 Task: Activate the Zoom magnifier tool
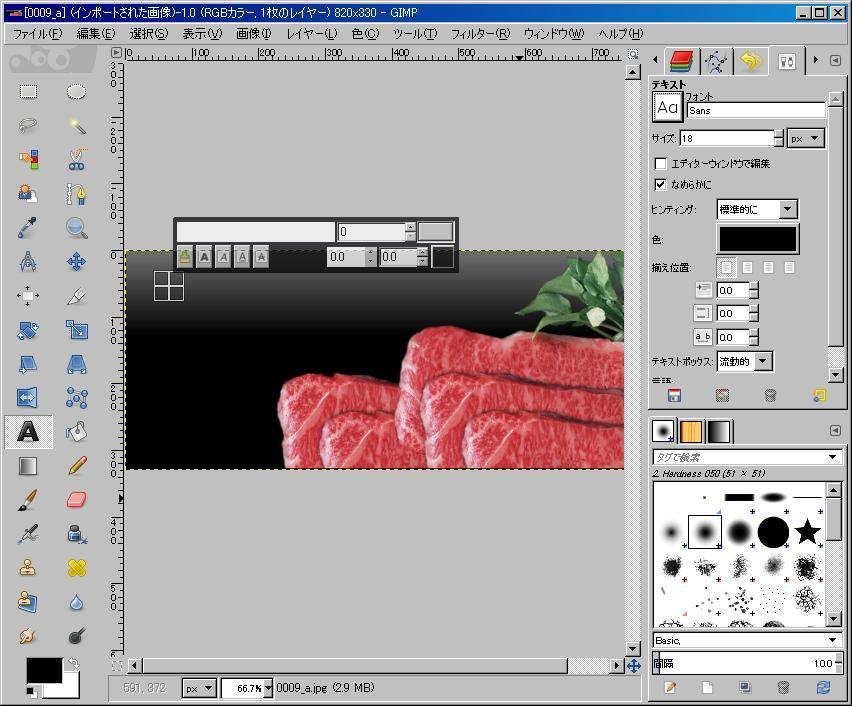tap(77, 228)
